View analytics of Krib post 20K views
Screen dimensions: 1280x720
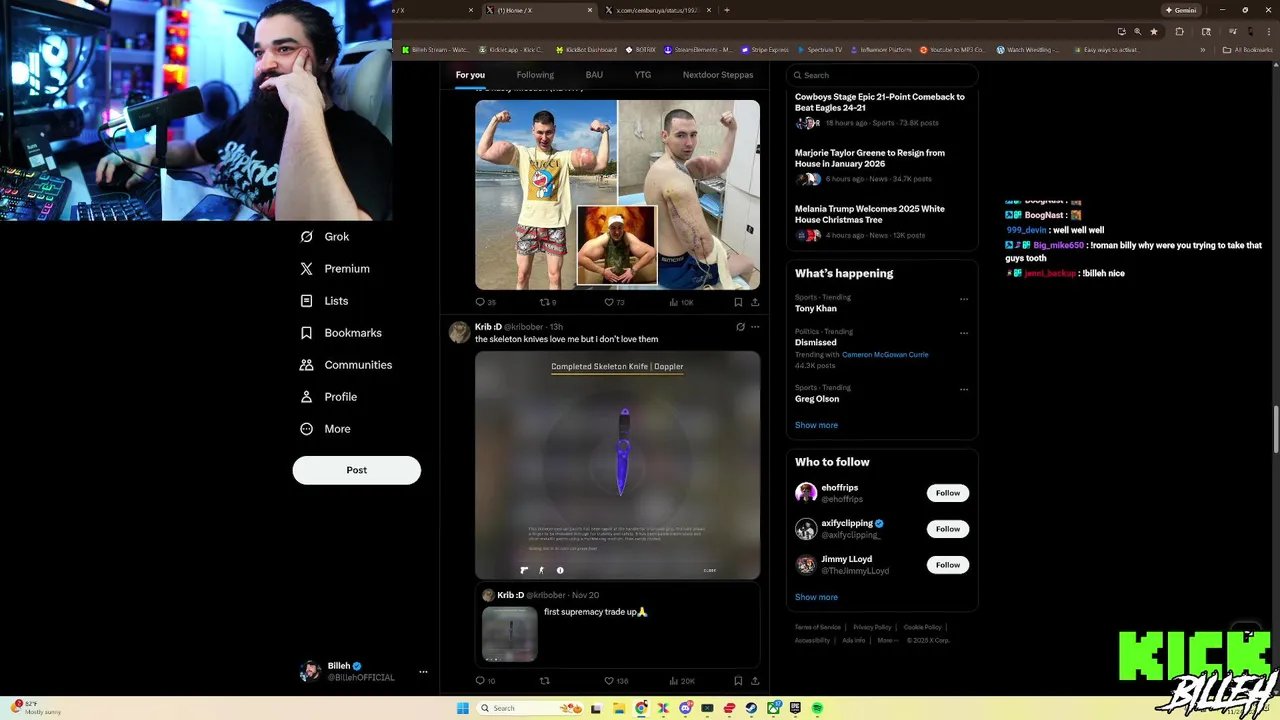tap(682, 681)
